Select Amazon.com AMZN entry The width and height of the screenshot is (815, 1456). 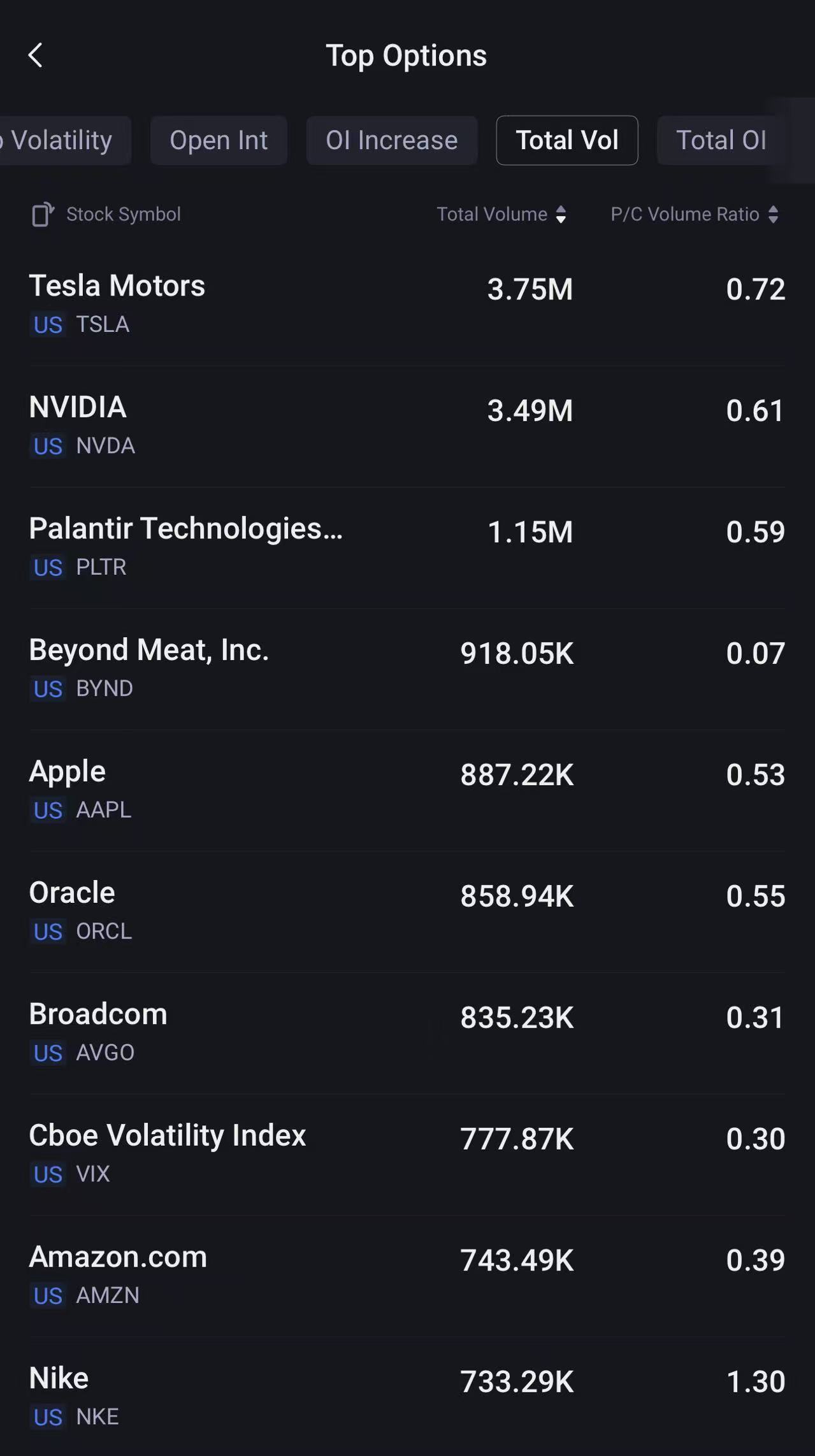point(407,1274)
